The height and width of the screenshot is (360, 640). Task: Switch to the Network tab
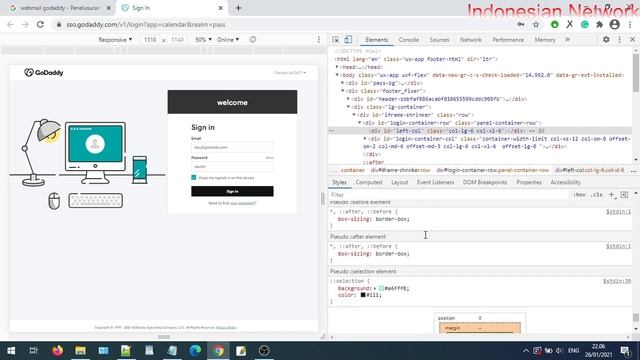click(x=471, y=40)
